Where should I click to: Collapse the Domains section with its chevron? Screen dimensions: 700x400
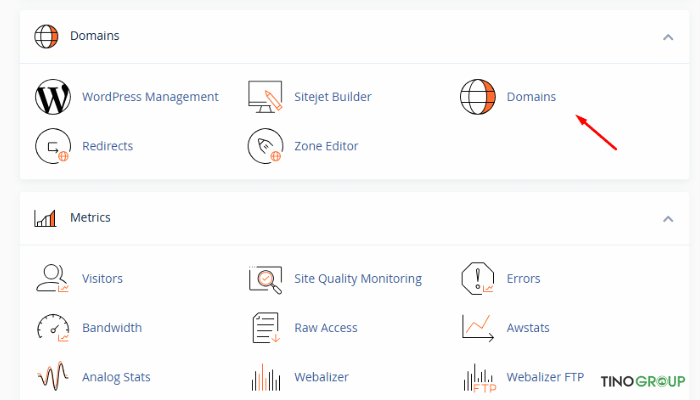tap(668, 37)
